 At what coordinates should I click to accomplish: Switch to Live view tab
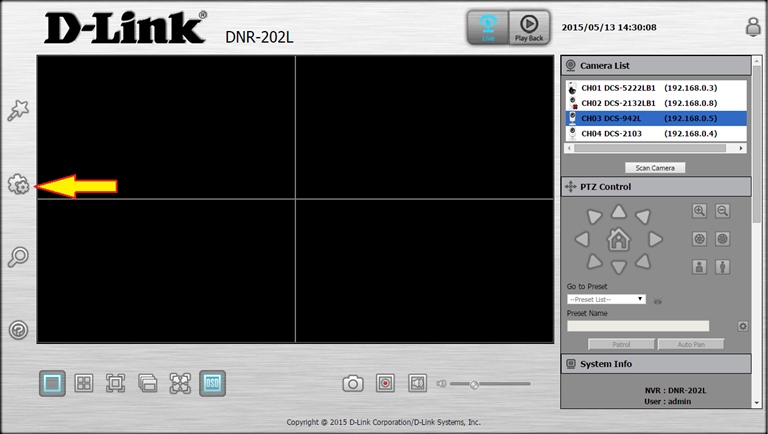coord(487,28)
